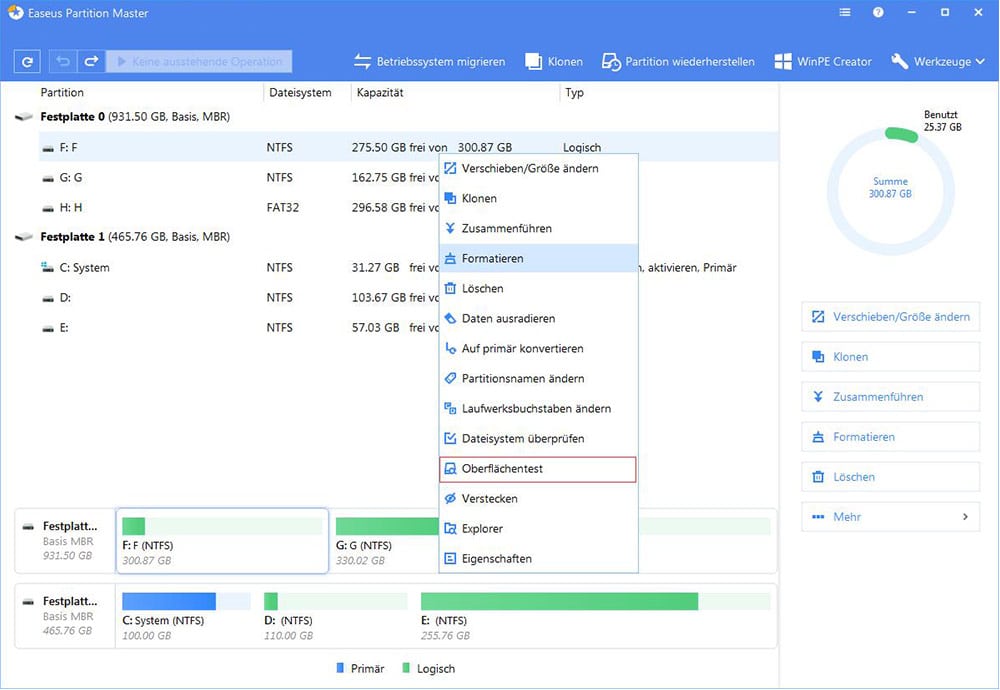Viewport: 1000px width, 690px height.
Task: Choose Löschen from the context menu
Action: point(538,288)
